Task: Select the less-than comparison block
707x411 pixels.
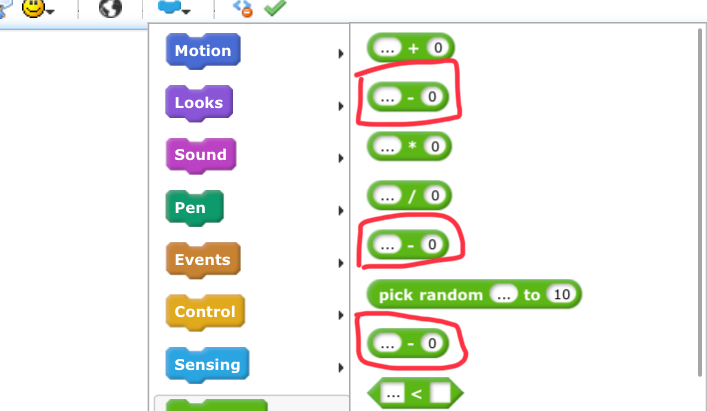Action: [415, 393]
